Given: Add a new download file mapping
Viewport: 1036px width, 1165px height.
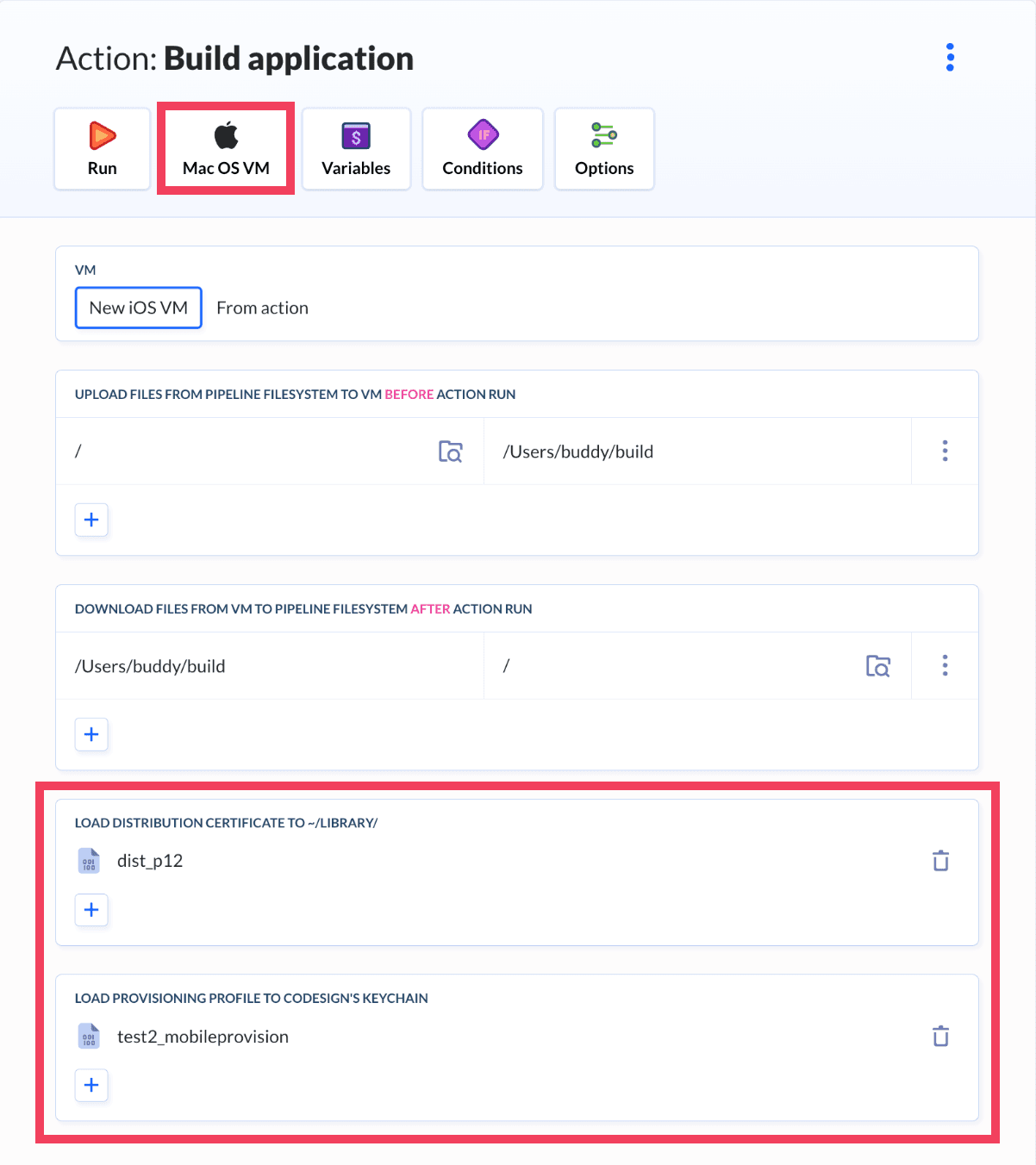Looking at the screenshot, I should (x=91, y=734).
